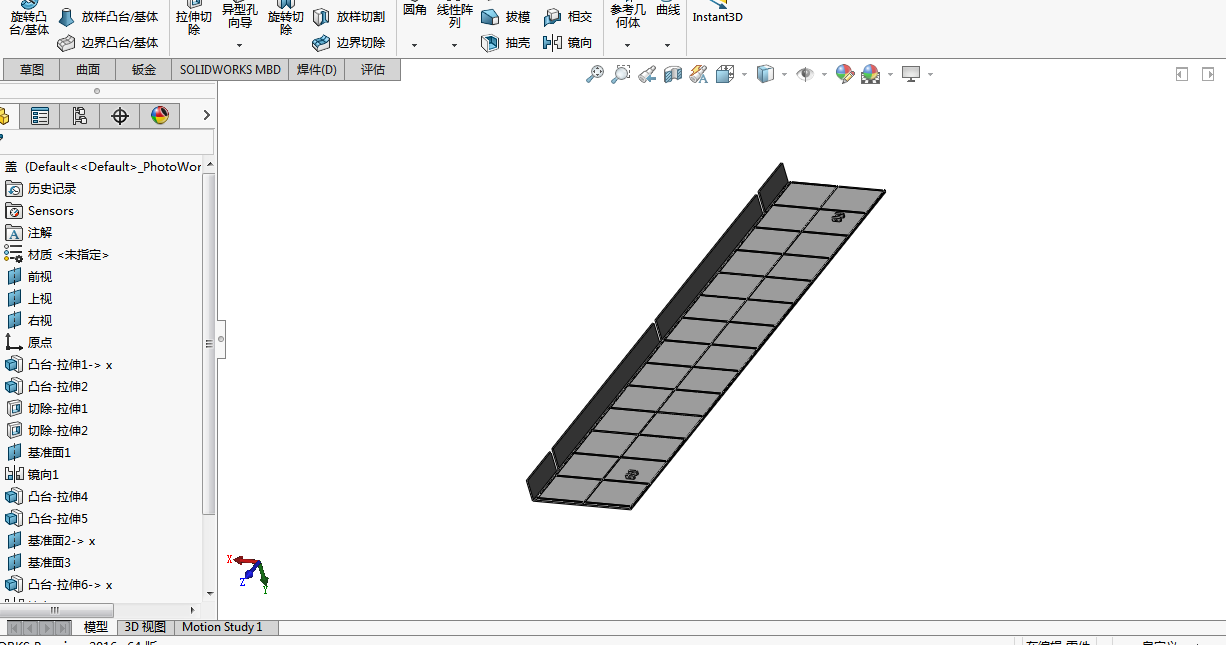Click feature tree horizontal scrollbar
Image resolution: width=1226 pixels, height=645 pixels.
point(56,610)
